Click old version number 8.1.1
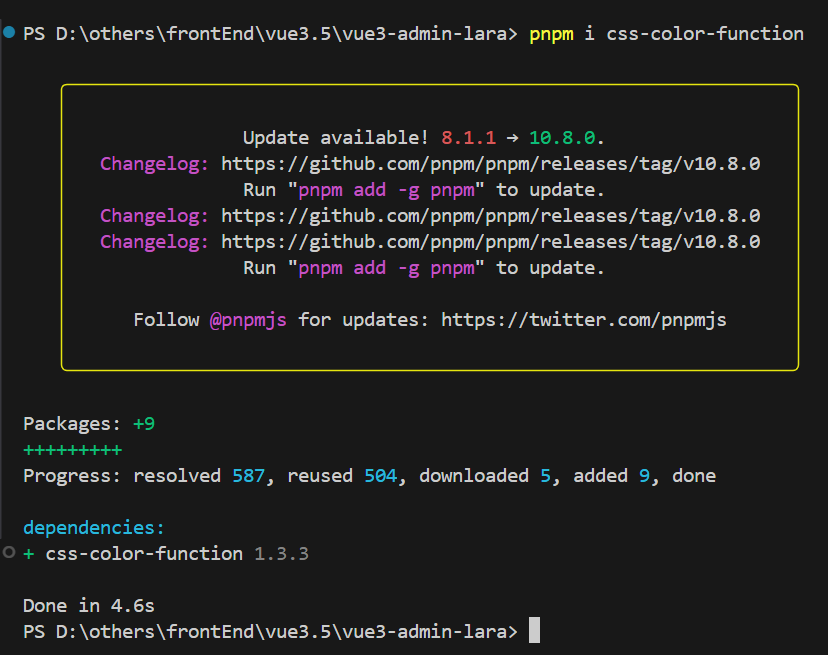 coord(469,138)
